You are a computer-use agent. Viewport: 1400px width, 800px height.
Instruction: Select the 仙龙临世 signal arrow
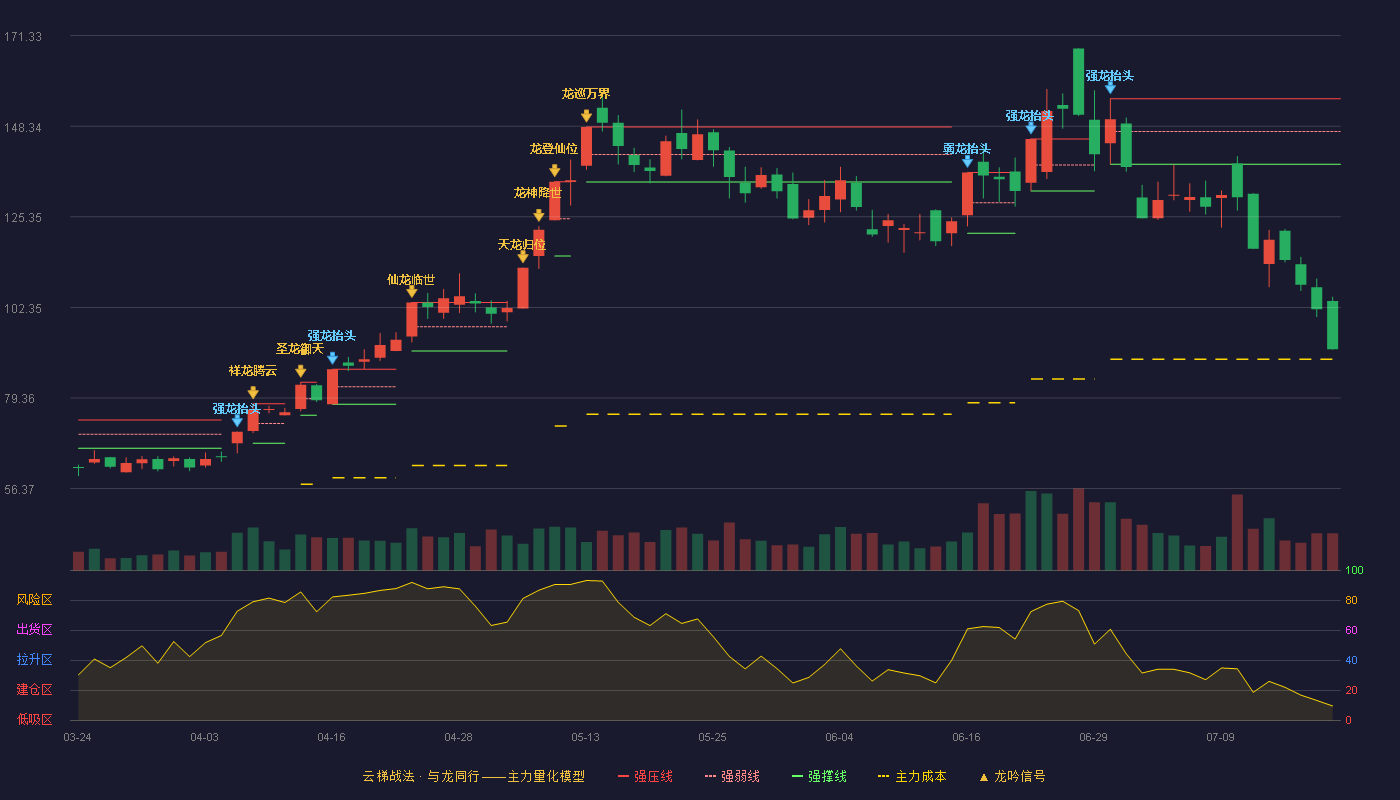pyautogui.click(x=412, y=292)
